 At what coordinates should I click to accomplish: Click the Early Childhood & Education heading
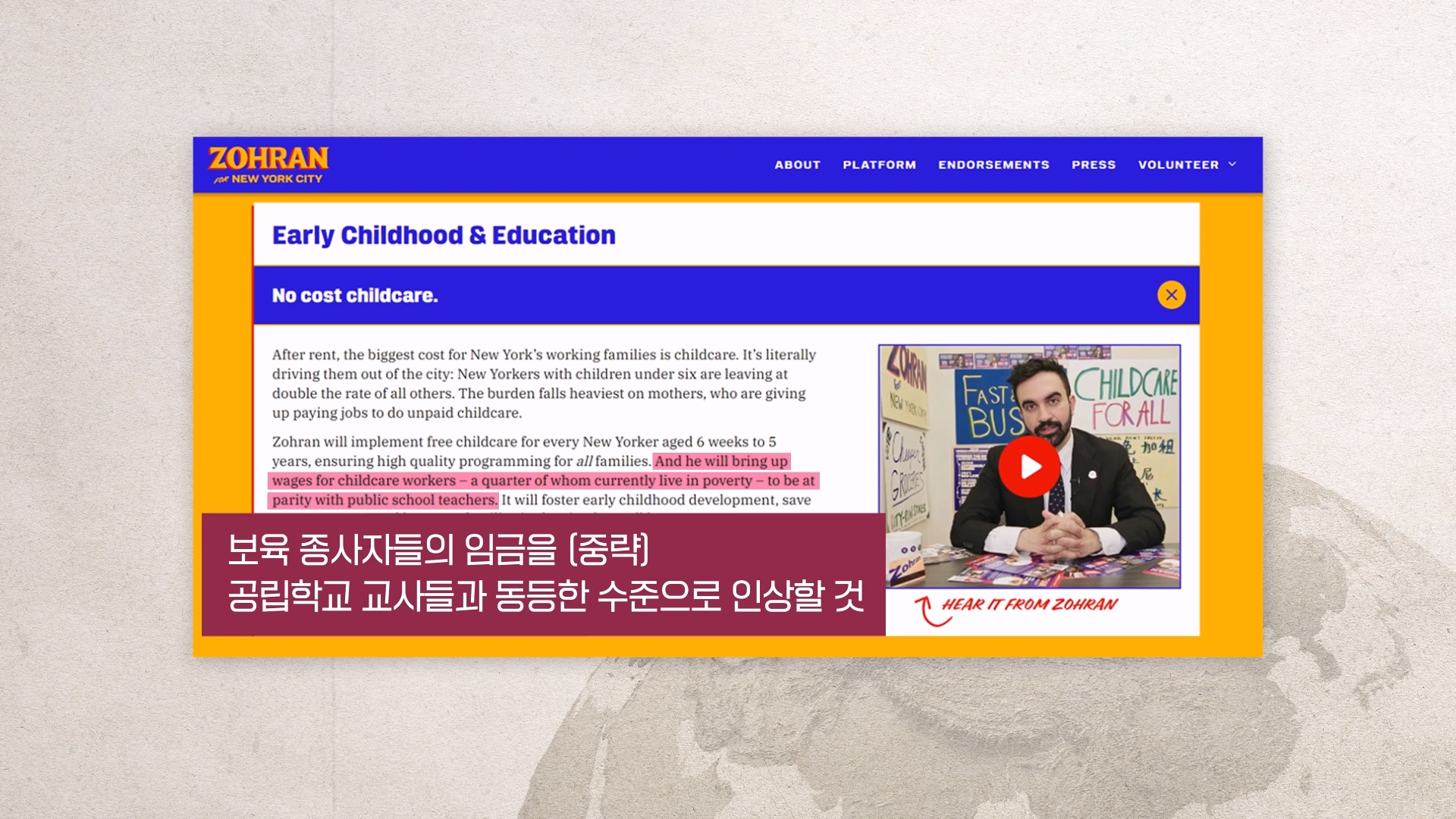444,235
